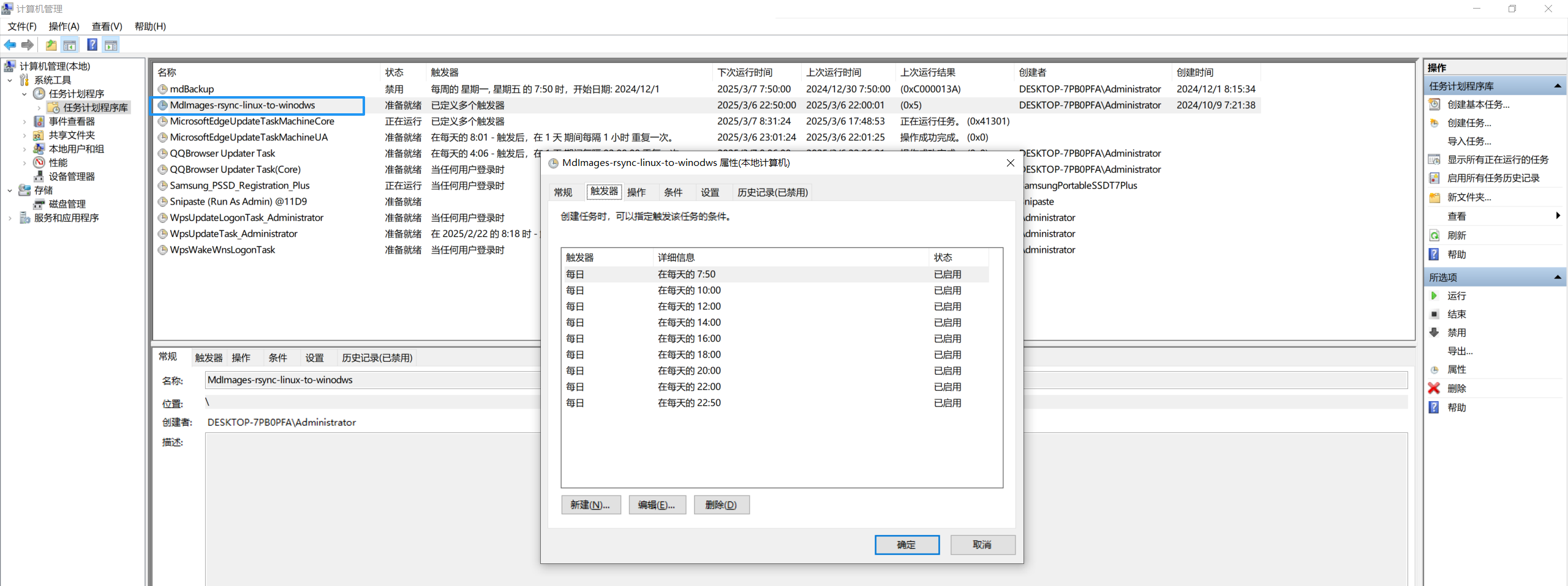Click the Disk Management (磁盘管理) icon
Viewport: 1568px width, 586px height.
pyautogui.click(x=39, y=204)
